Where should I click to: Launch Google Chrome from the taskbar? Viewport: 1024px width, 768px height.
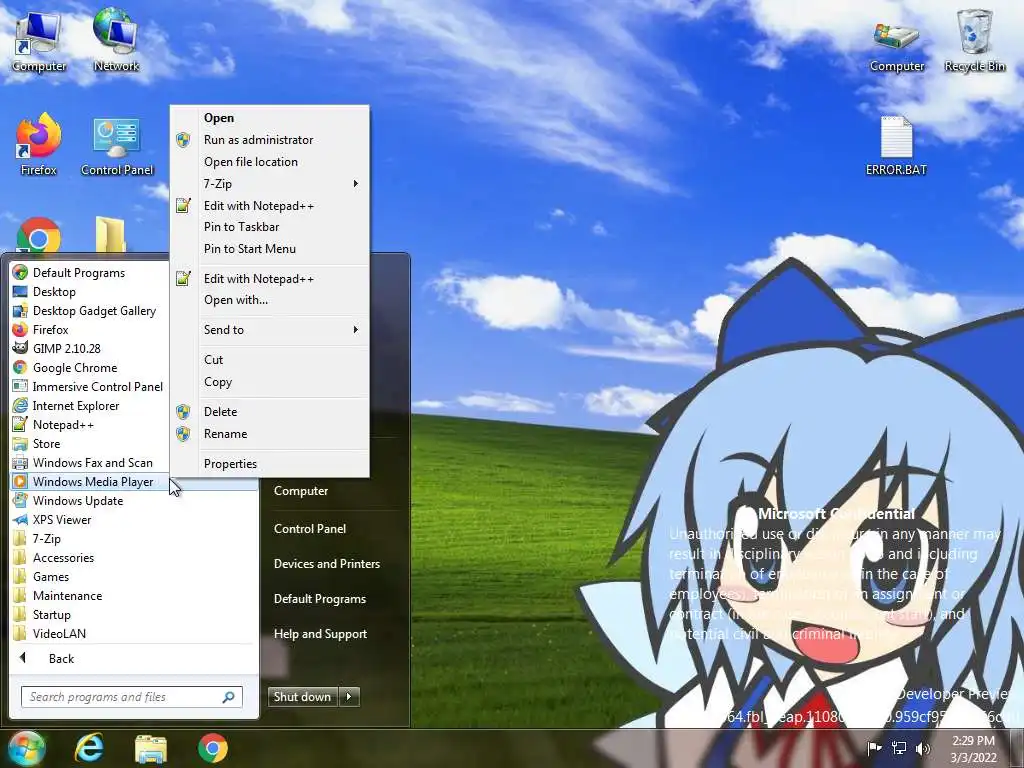213,748
